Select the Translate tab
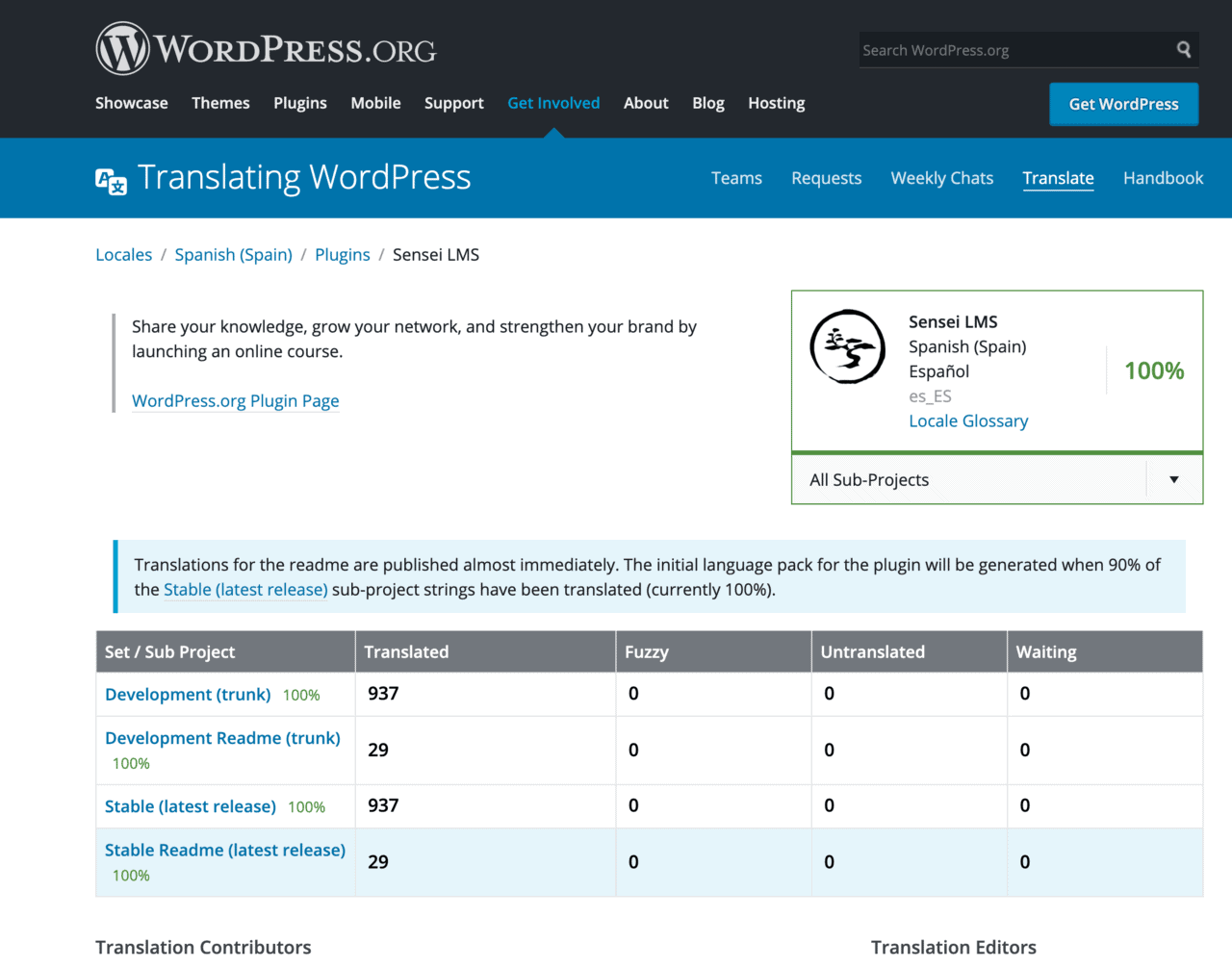 (x=1058, y=178)
